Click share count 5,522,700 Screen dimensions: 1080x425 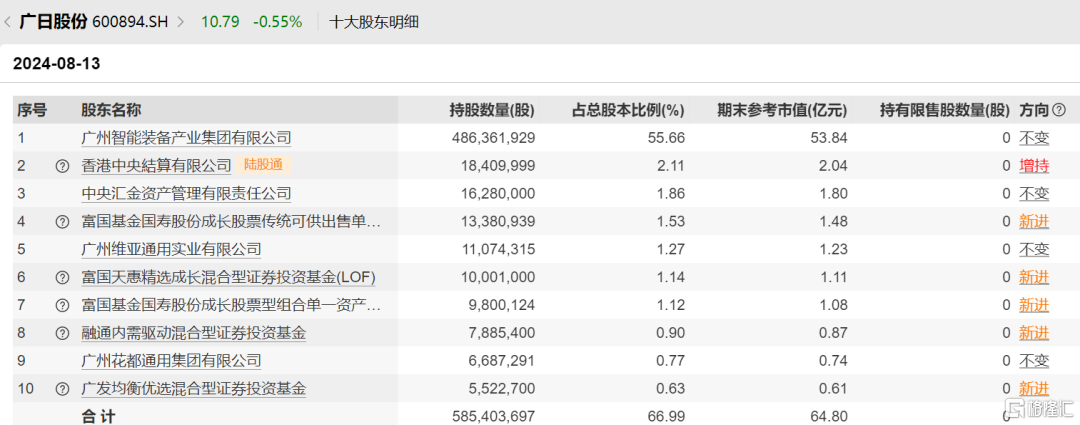click(x=501, y=388)
